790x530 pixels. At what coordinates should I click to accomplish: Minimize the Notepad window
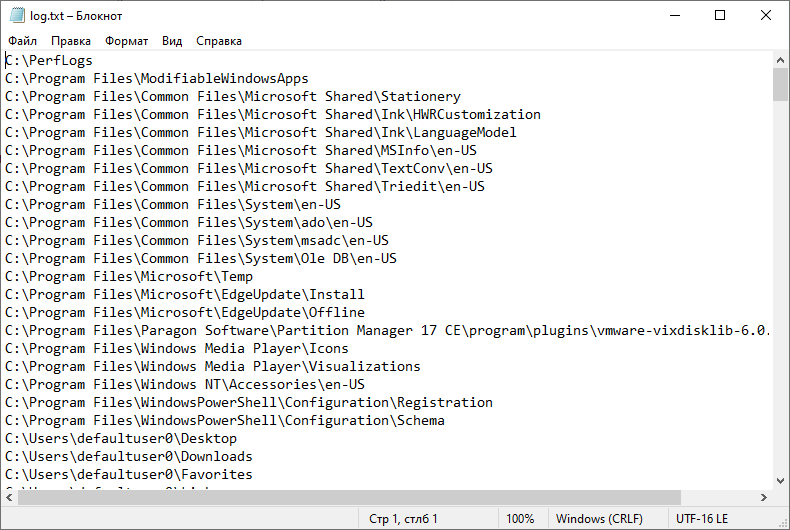675,16
